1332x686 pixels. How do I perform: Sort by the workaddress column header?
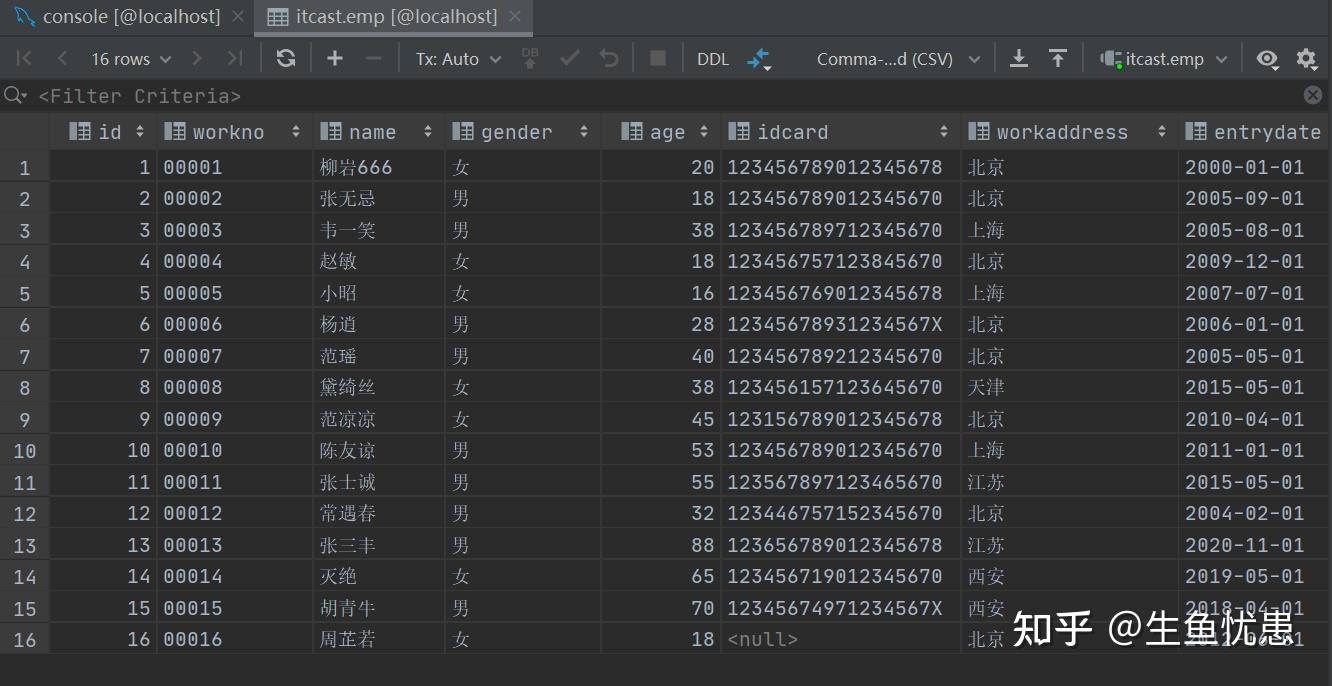pyautogui.click(x=1069, y=132)
